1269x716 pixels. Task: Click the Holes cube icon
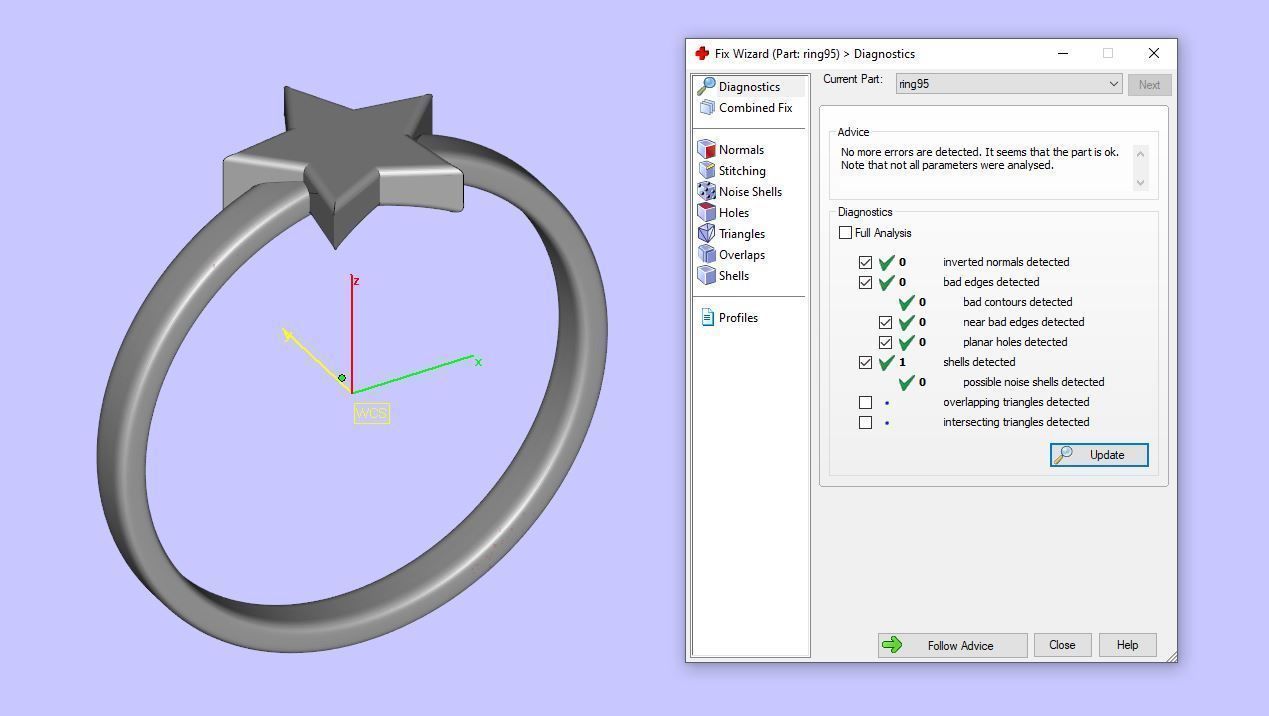point(707,213)
